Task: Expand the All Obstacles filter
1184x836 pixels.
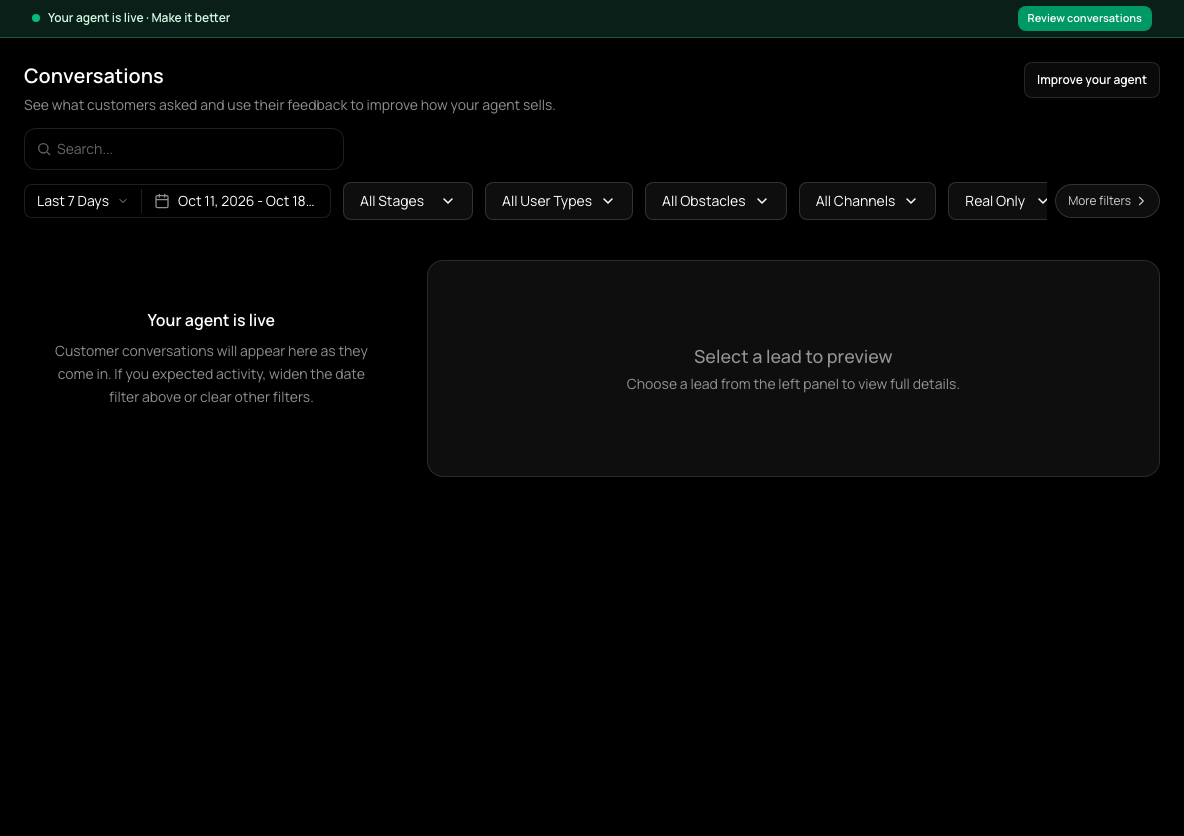Action: 716,201
